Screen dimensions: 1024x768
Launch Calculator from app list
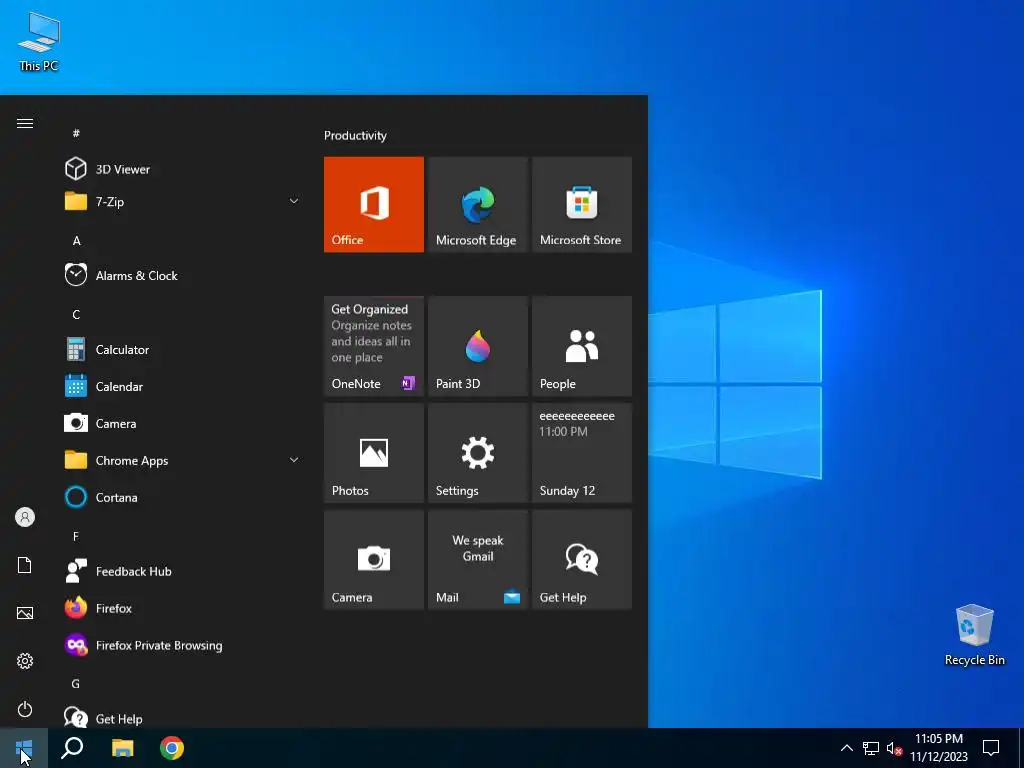pyautogui.click(x=183, y=349)
